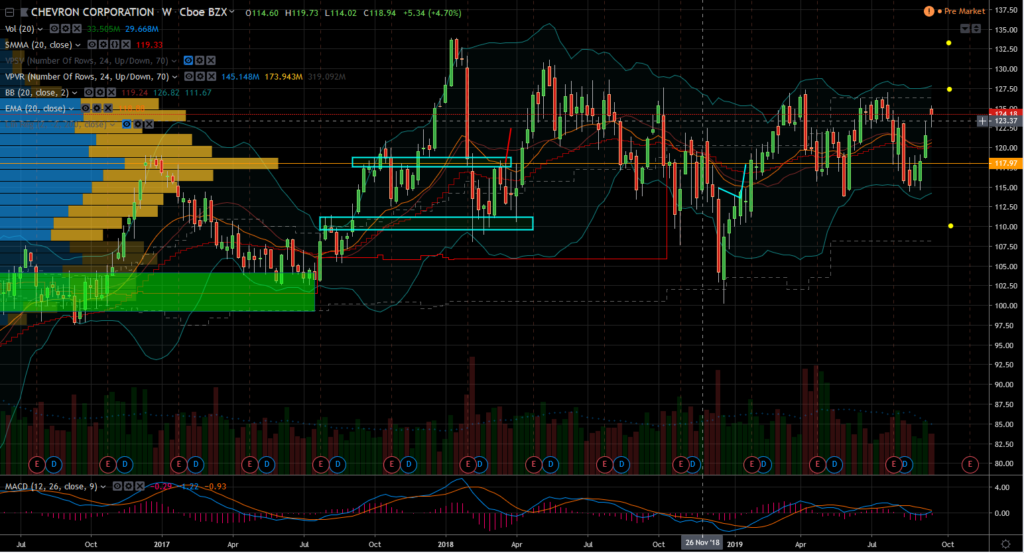Toggle visibility of the EMA indicator
Screen dimensions: 1024x553
86,108
